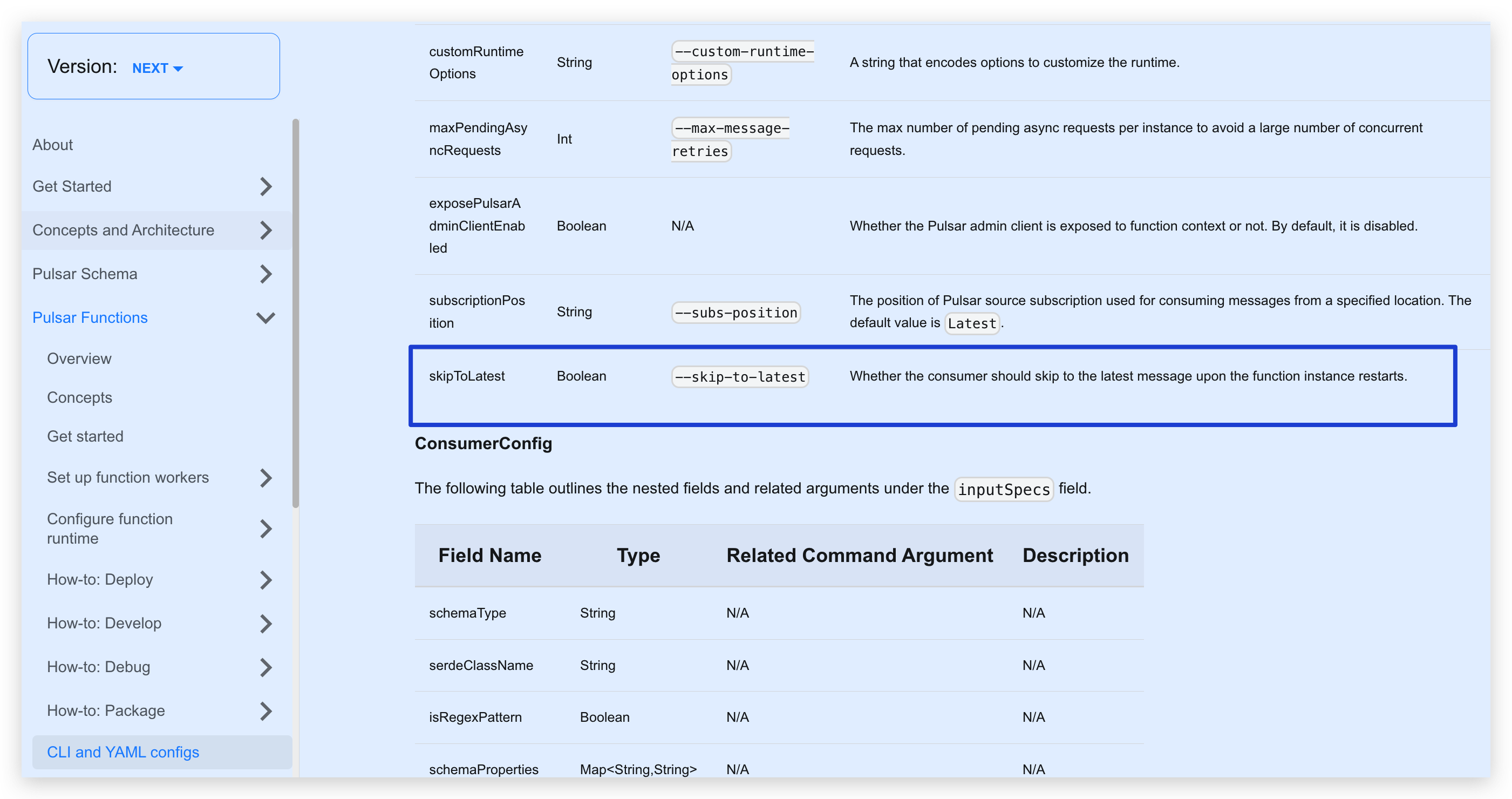1512x799 pixels.
Task: Select Pulsar Functions in sidebar
Action: coord(91,317)
